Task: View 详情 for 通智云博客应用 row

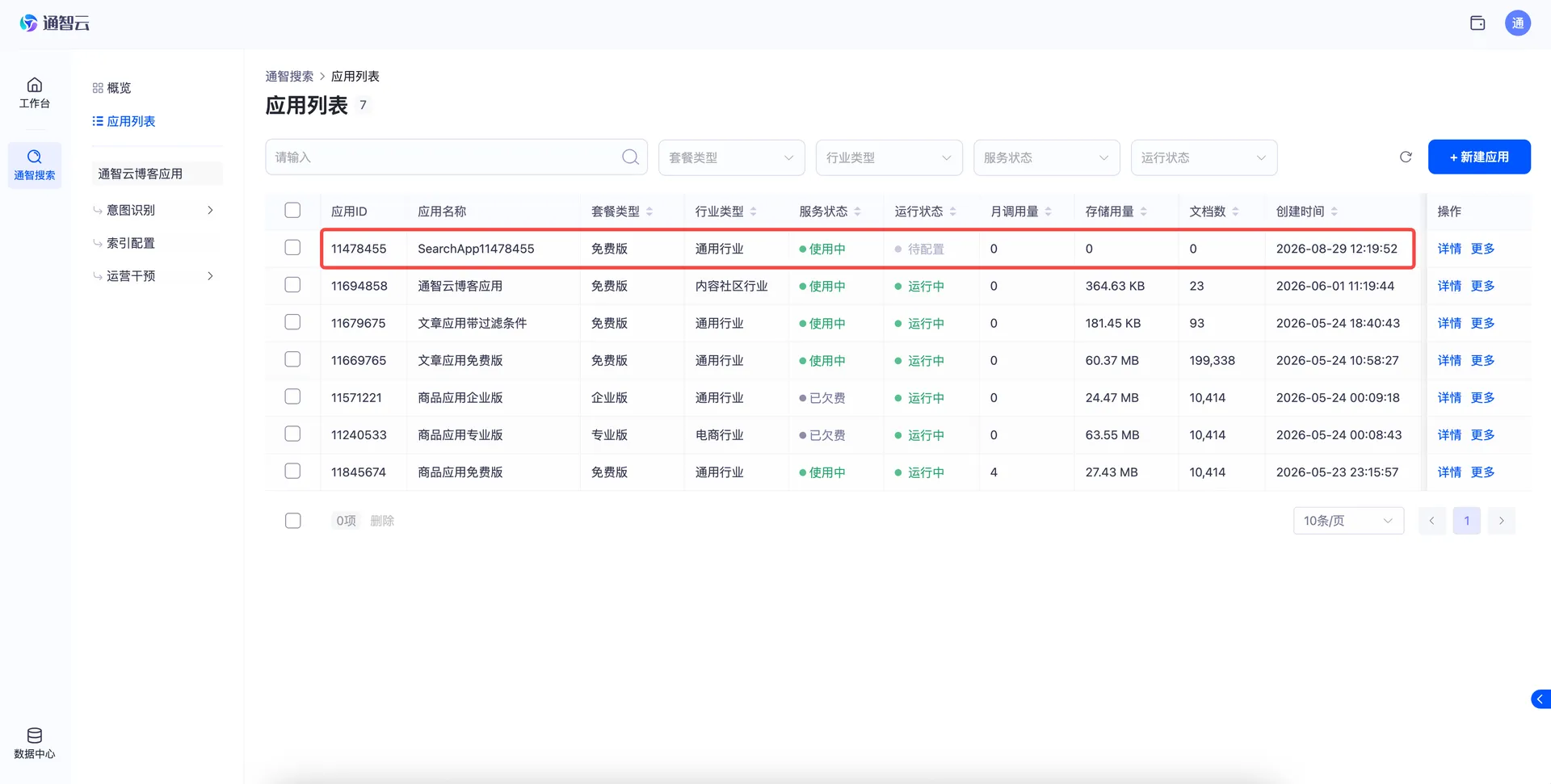Action: (x=1449, y=286)
